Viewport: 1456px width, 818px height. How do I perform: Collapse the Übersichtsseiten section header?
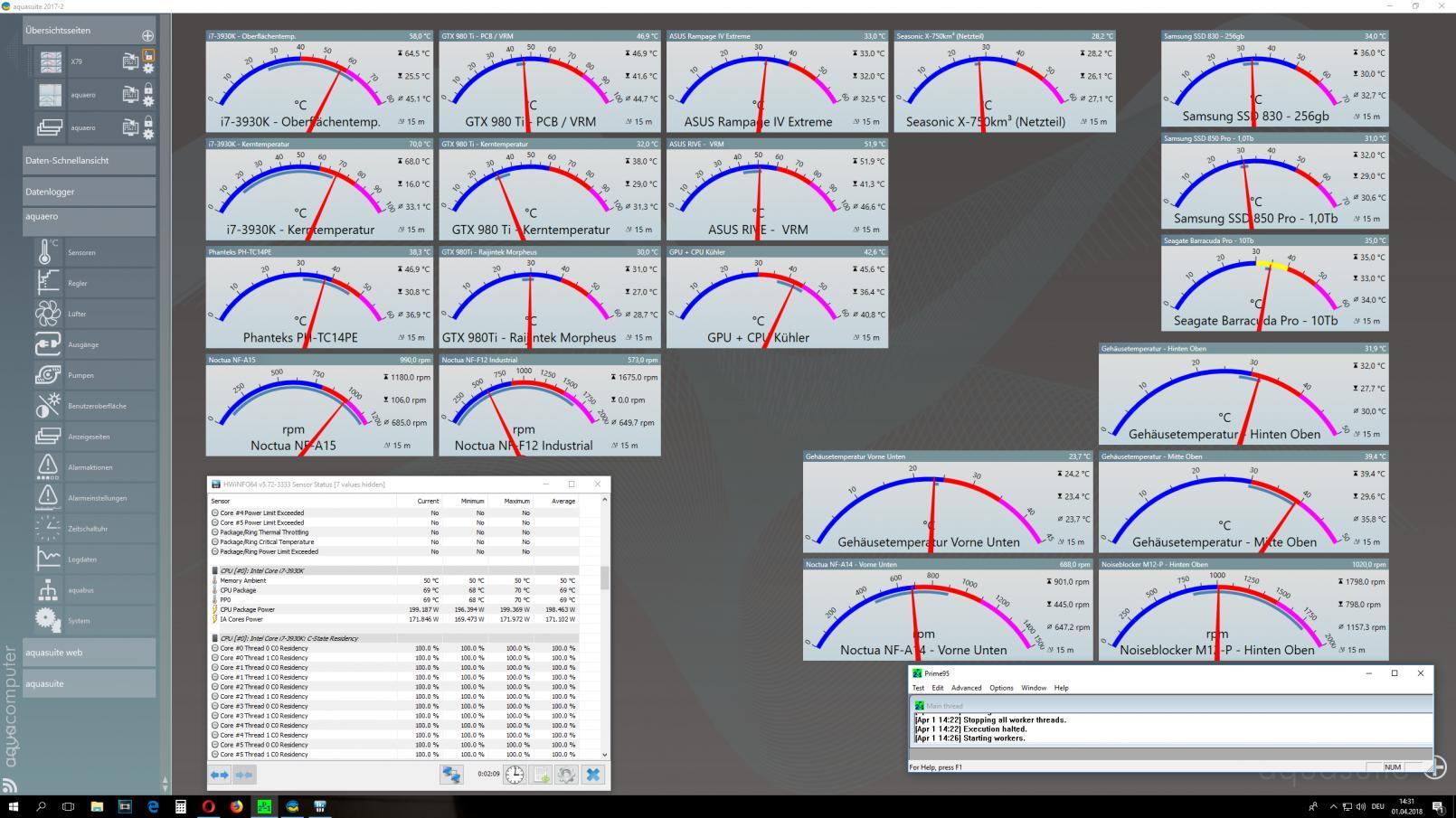pos(90,30)
